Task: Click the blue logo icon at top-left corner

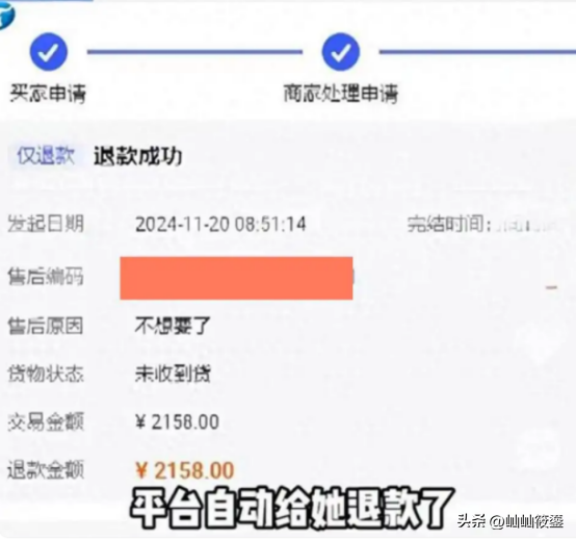Action: click(x=6, y=15)
